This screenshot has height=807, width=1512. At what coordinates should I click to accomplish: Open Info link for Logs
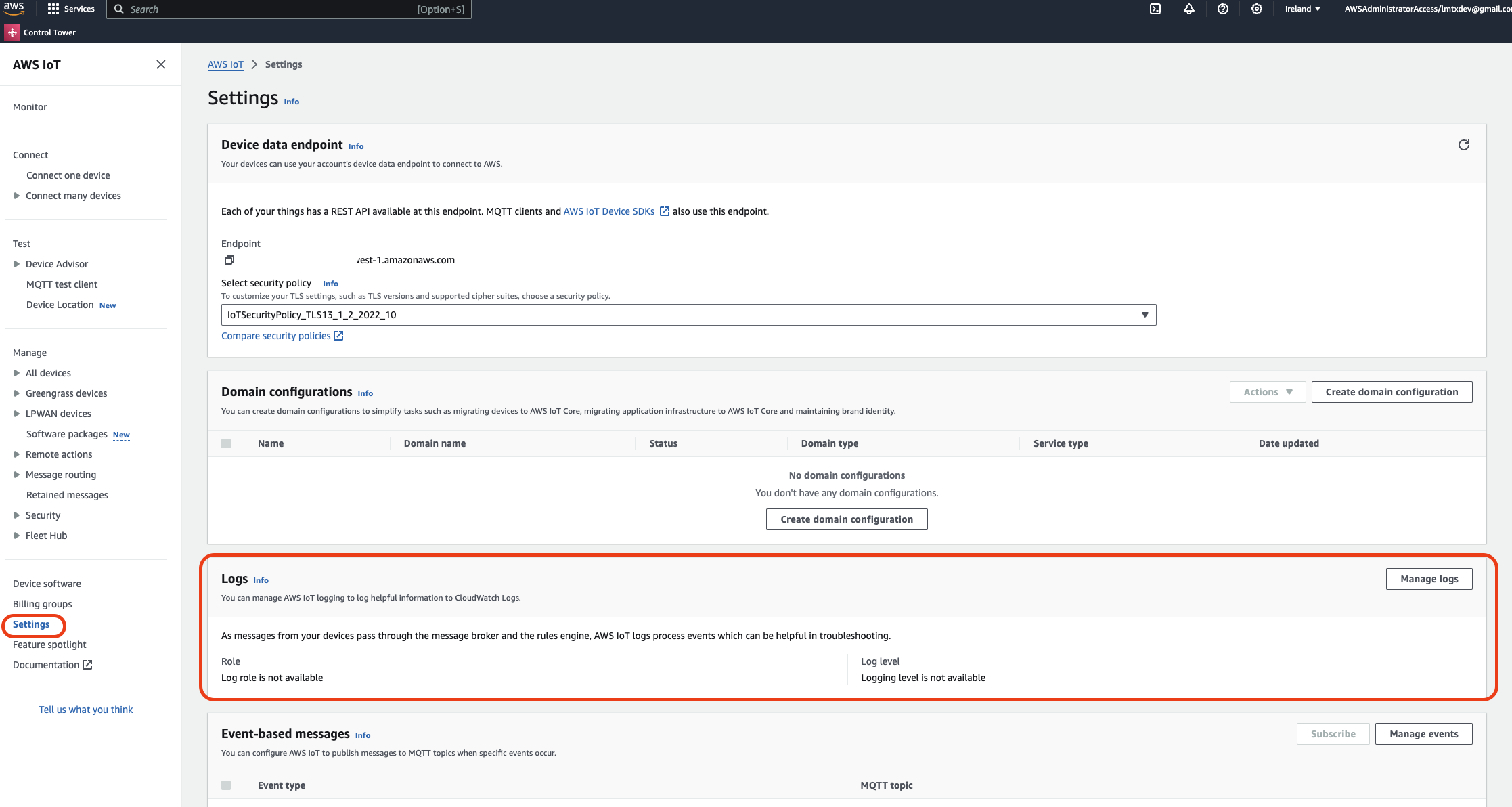261,580
